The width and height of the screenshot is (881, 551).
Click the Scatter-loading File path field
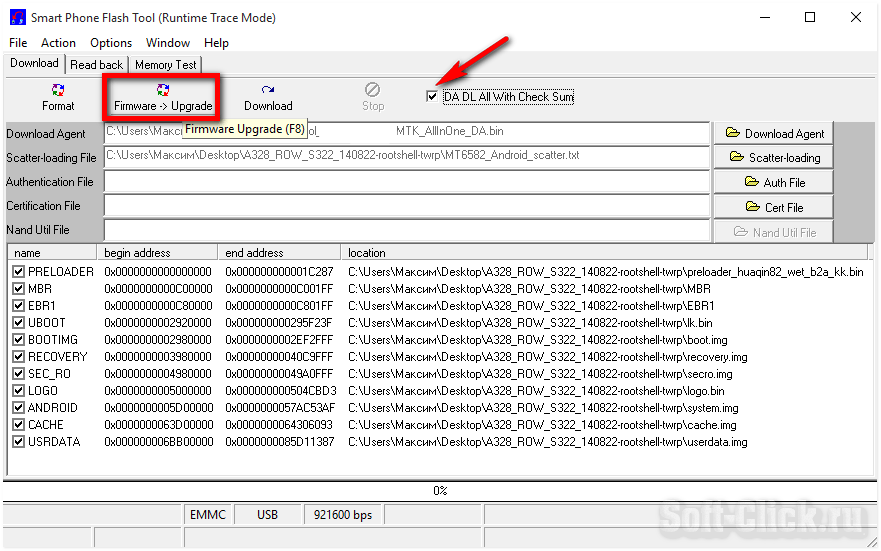pos(405,157)
